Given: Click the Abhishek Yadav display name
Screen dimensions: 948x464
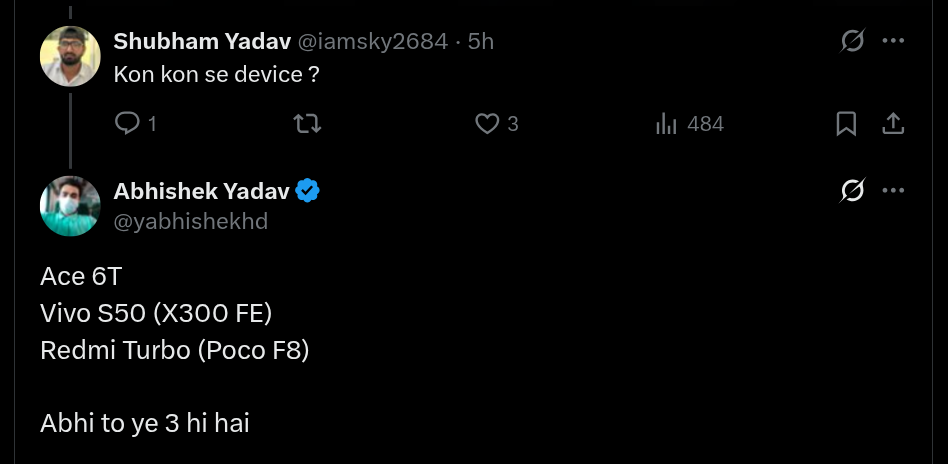Looking at the screenshot, I should click(201, 190).
